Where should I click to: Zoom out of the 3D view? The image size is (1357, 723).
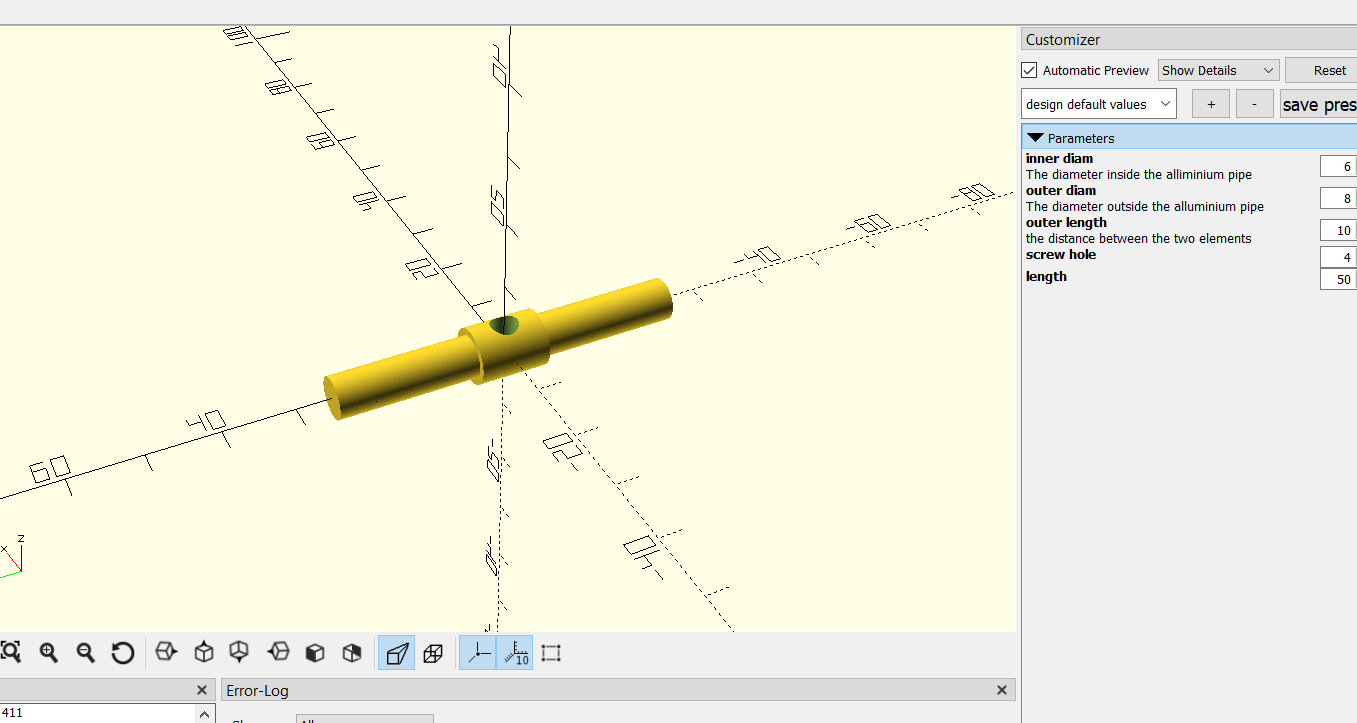[x=86, y=653]
